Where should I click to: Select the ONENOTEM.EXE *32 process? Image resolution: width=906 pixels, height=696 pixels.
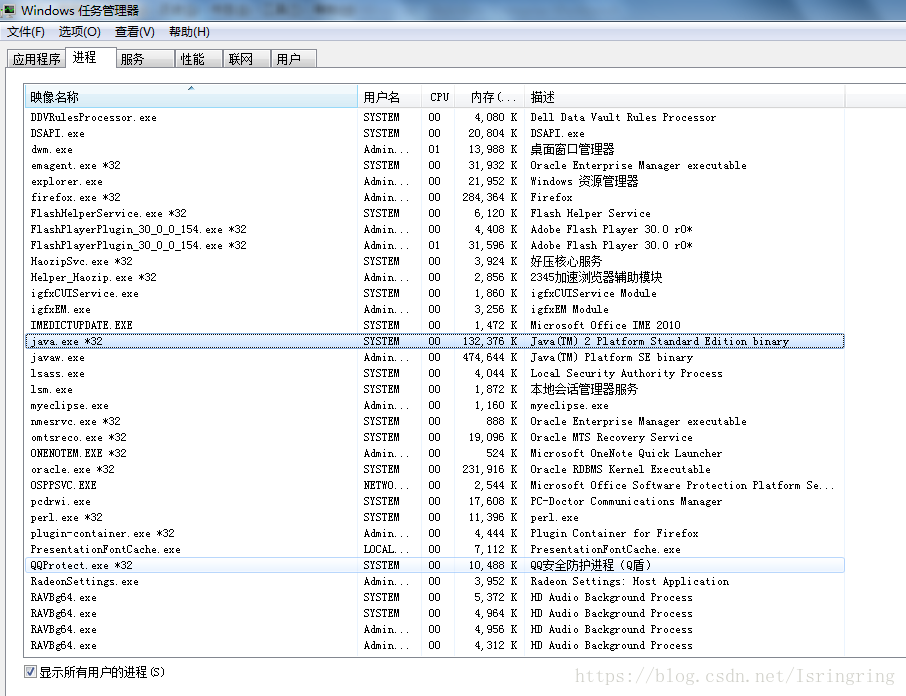435,453
